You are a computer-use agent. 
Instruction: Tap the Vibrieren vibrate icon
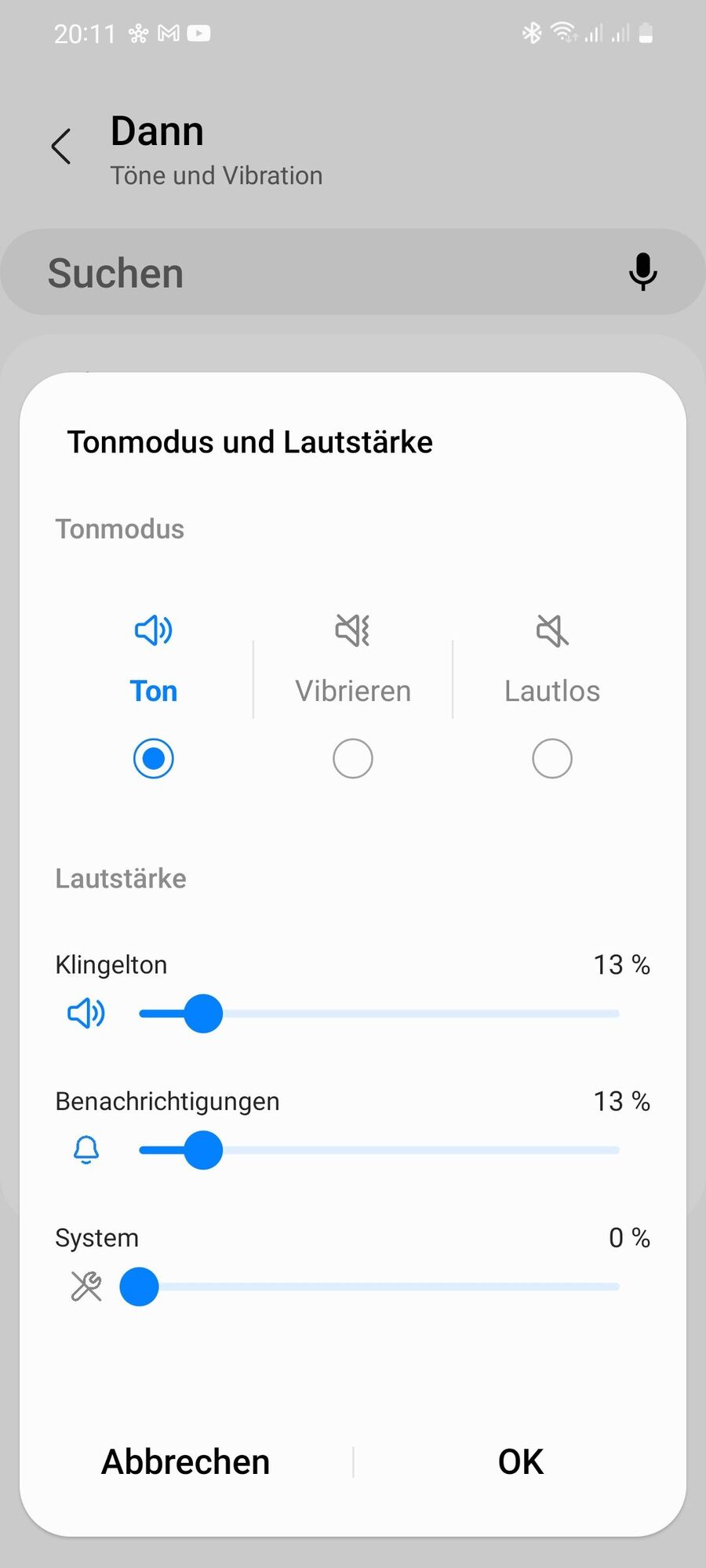pos(353,630)
